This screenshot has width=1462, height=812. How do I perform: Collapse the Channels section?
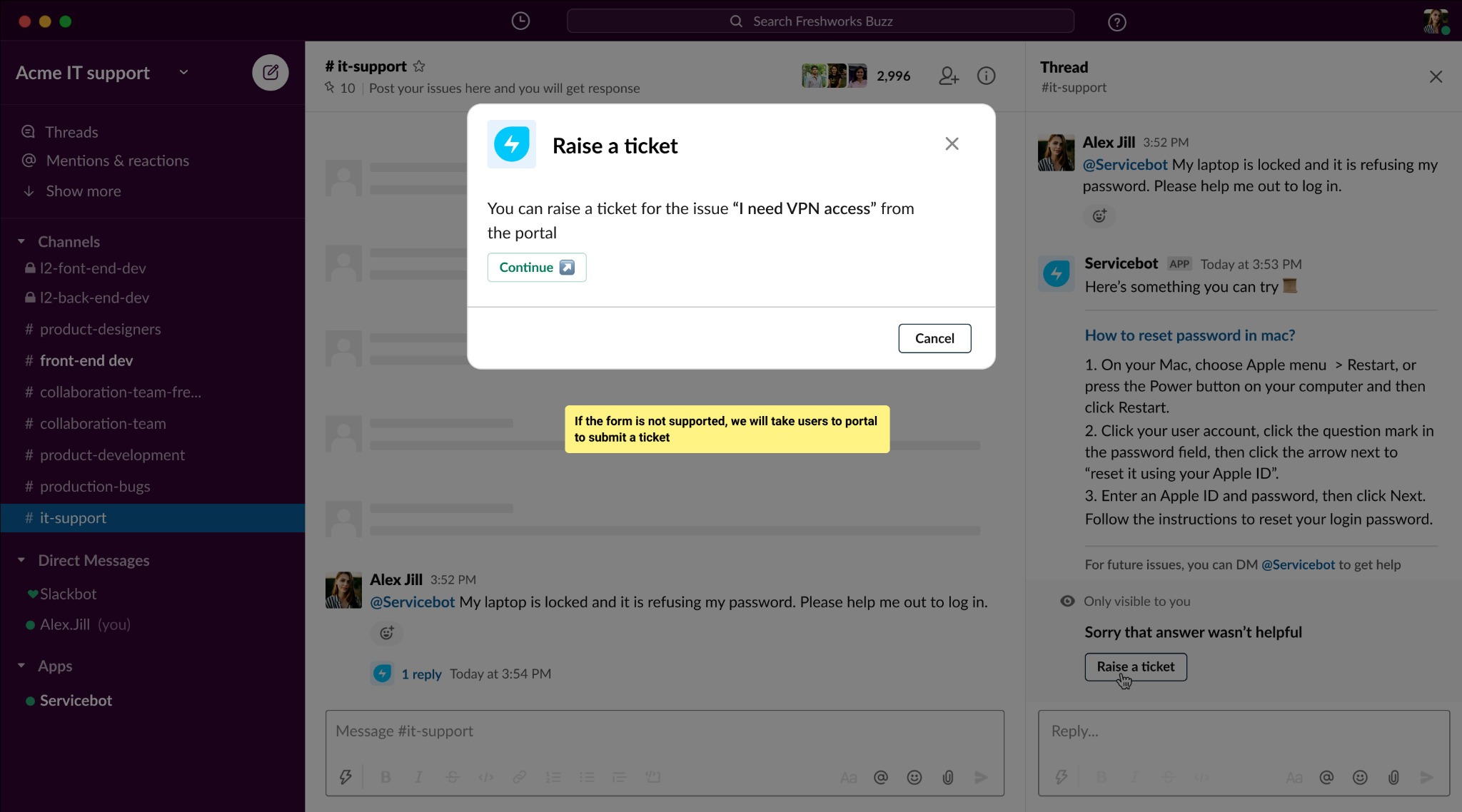pyautogui.click(x=21, y=242)
